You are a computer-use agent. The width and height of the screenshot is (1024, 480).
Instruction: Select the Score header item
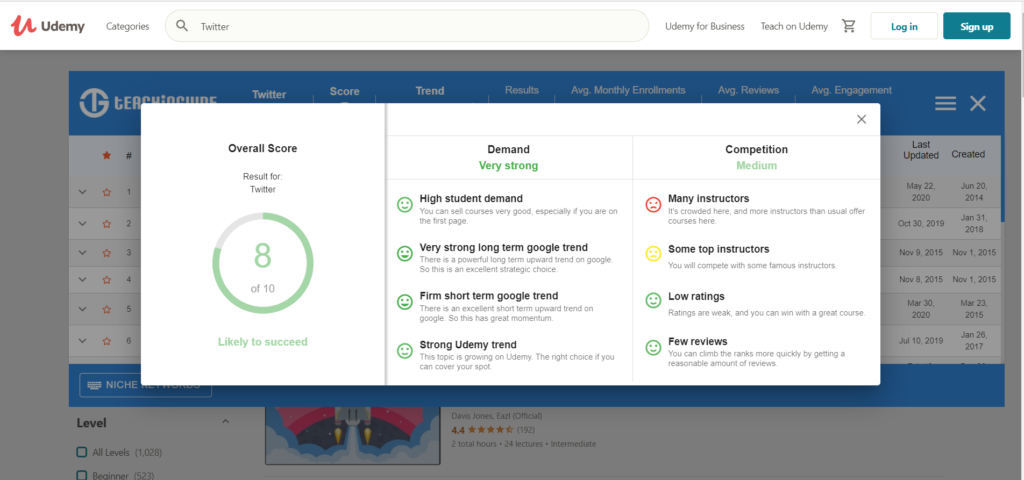[344, 91]
